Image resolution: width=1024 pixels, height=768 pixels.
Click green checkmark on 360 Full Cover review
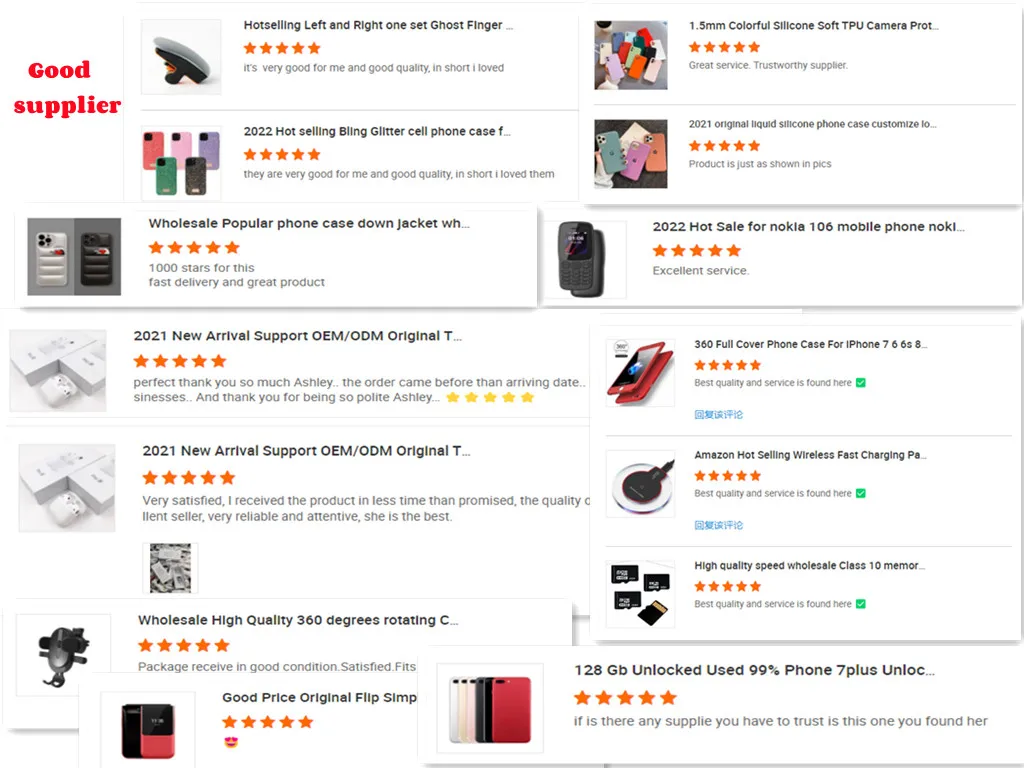click(861, 383)
